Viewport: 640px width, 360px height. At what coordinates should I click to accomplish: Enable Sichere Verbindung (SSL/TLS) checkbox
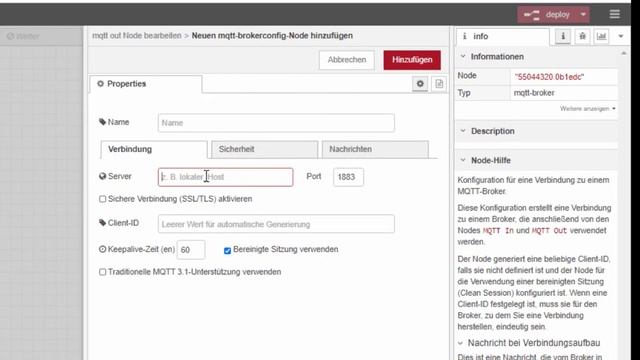[102, 199]
